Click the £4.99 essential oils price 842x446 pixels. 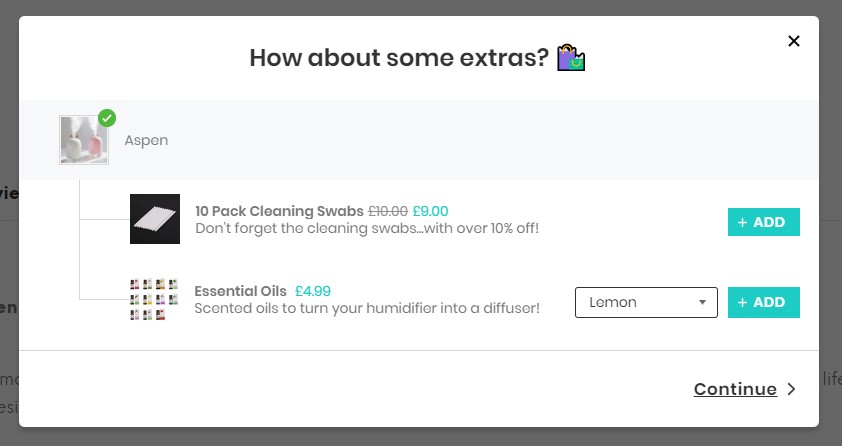tap(313, 291)
